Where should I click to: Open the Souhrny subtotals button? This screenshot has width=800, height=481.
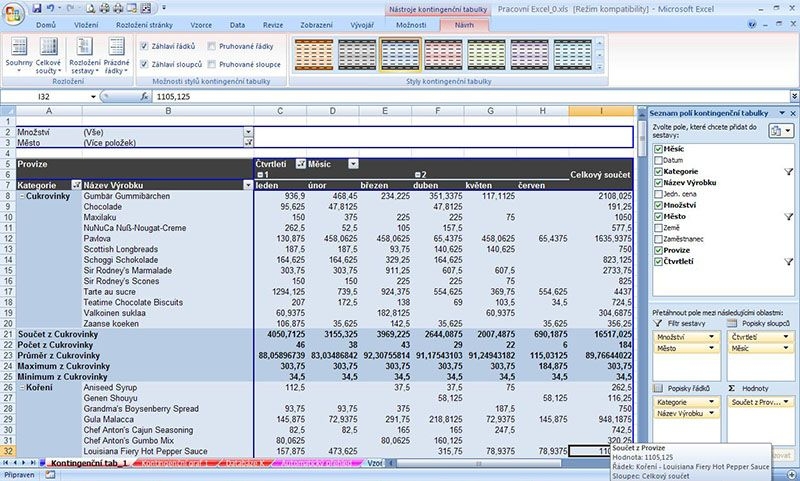pos(18,56)
